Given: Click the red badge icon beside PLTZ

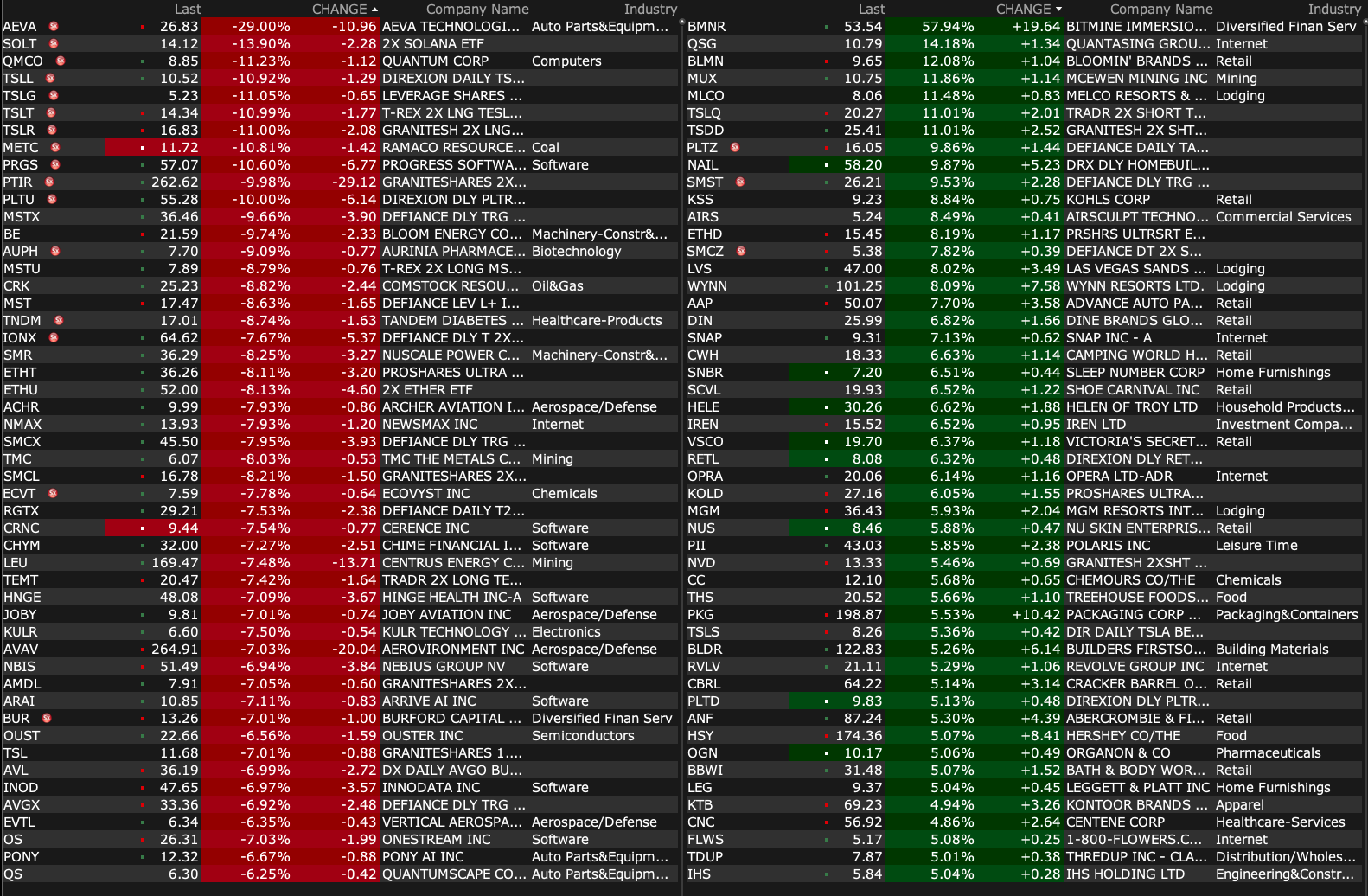Looking at the screenshot, I should pyautogui.click(x=735, y=148).
